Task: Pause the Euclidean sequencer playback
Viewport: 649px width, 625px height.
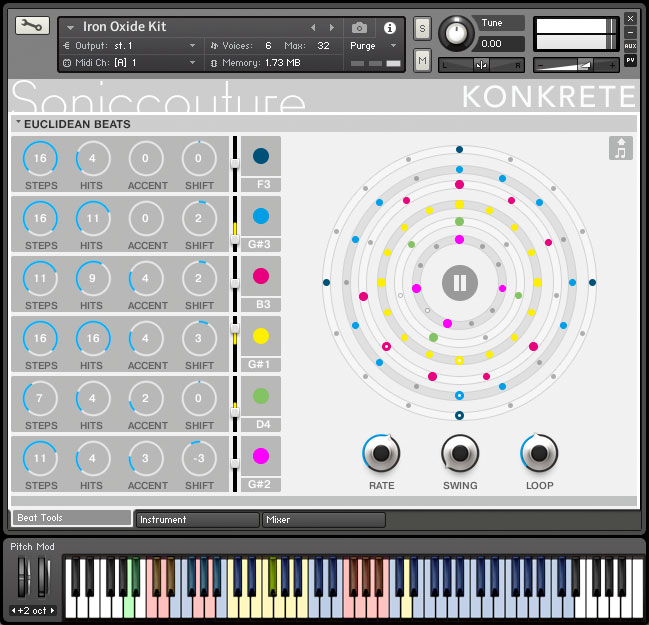Action: click(459, 283)
